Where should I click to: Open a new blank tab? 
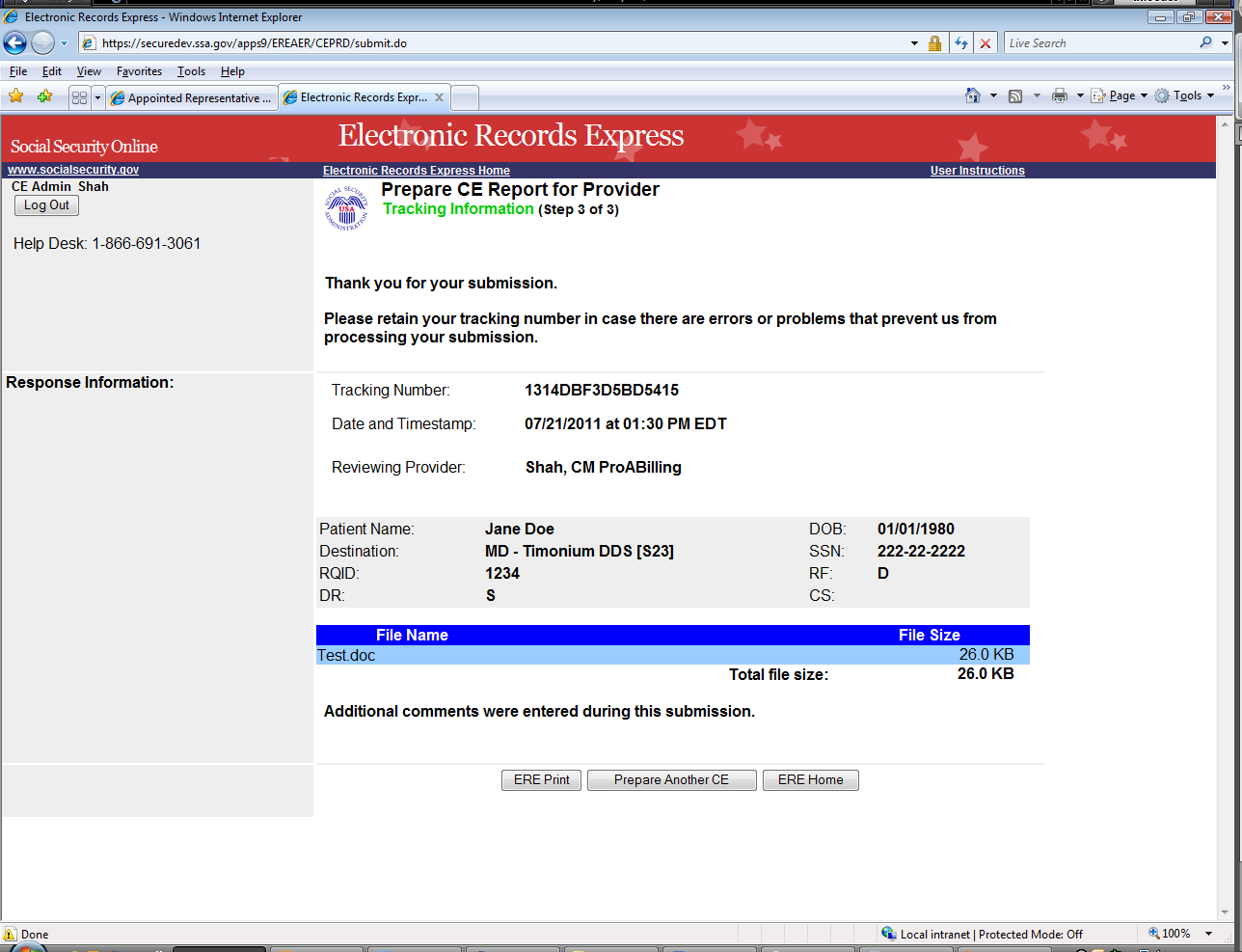click(465, 97)
